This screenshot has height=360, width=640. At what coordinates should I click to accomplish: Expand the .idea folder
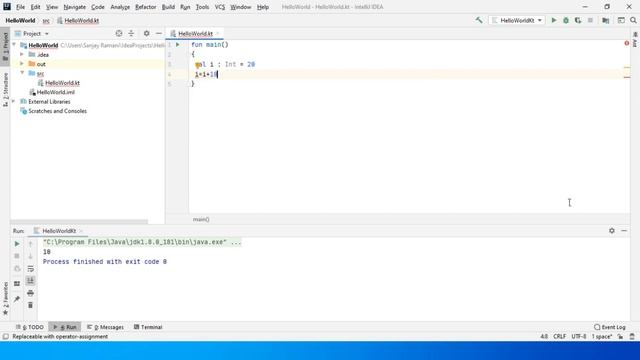pyautogui.click(x=22, y=54)
